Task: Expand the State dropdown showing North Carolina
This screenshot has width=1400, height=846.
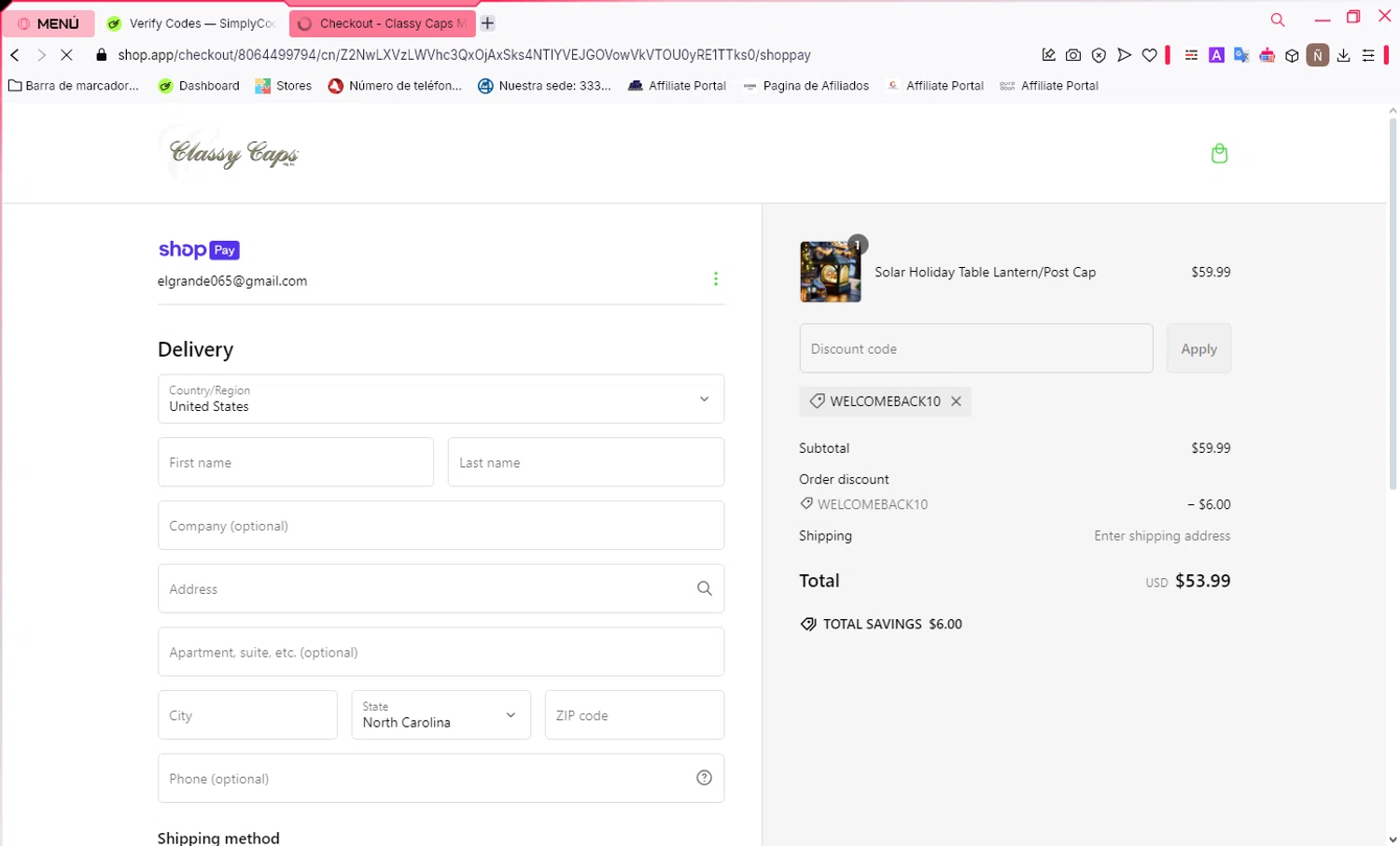Action: [441, 715]
